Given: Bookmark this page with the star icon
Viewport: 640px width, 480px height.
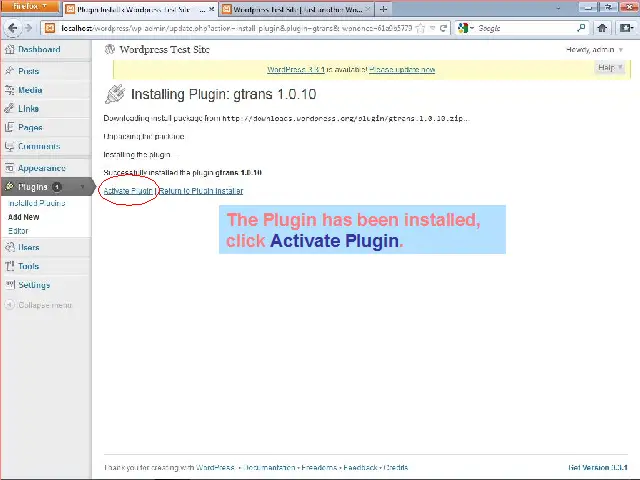Looking at the screenshot, I should (x=420, y=28).
